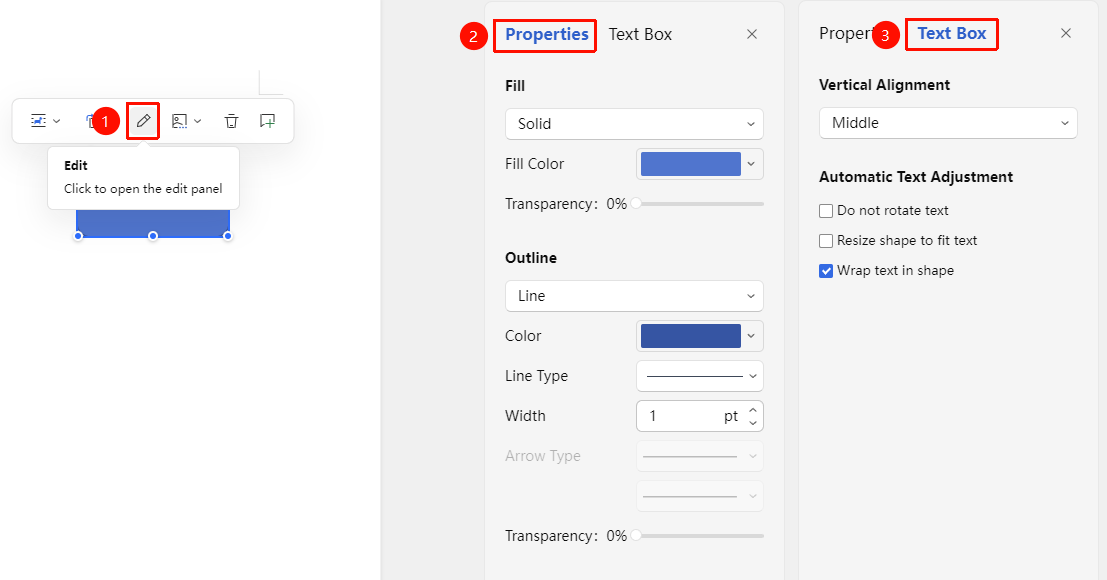Delete the shape with the trash icon

[231, 121]
